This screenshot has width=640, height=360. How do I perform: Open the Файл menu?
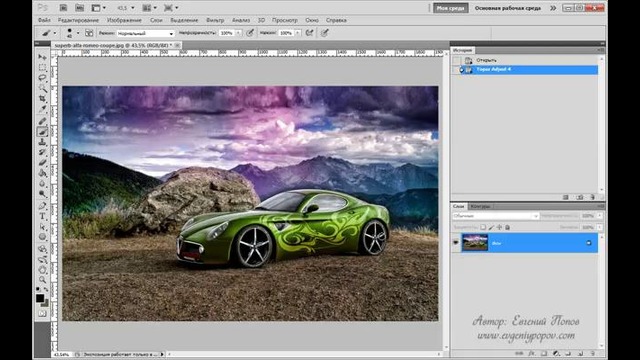(x=44, y=20)
